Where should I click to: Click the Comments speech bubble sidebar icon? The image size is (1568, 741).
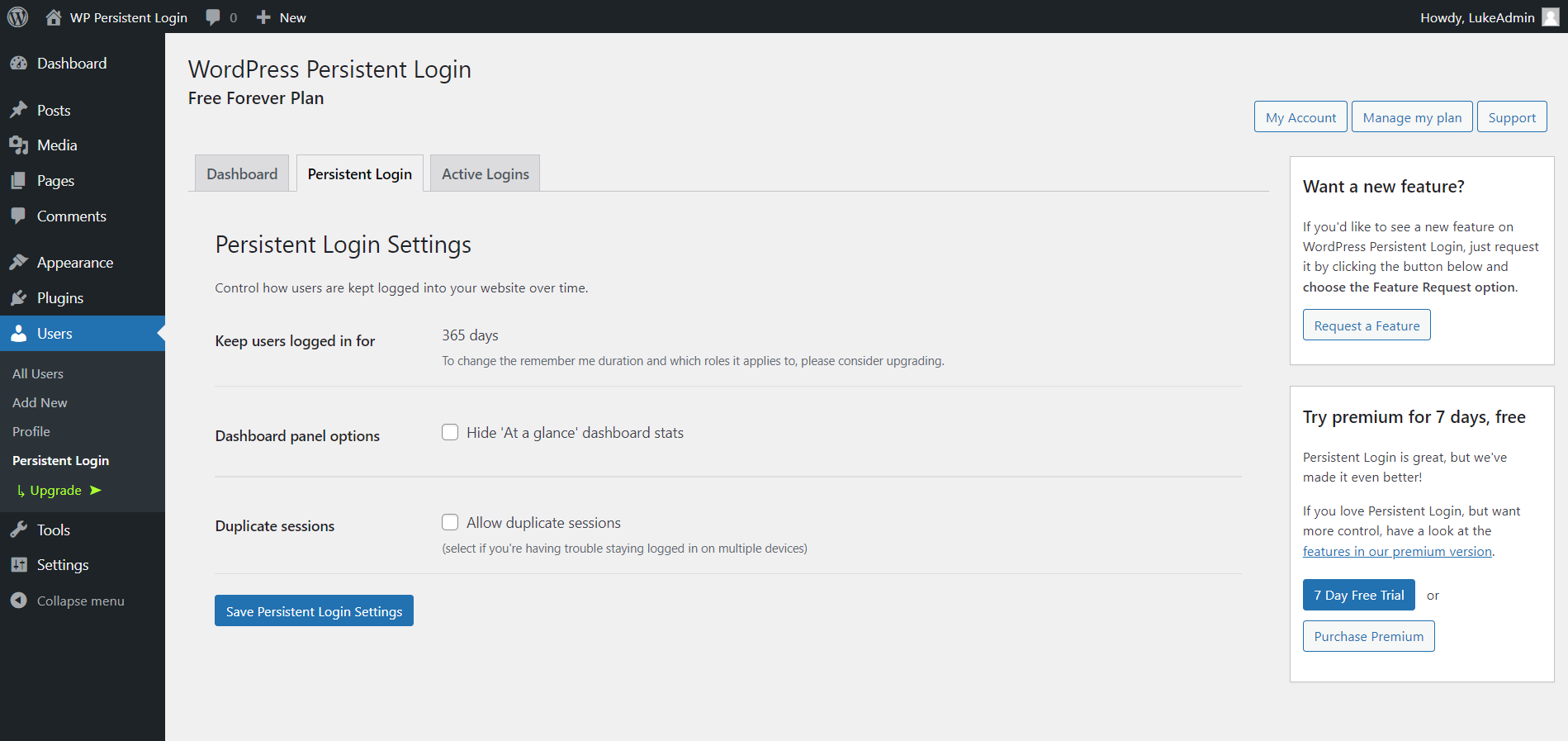click(x=19, y=216)
